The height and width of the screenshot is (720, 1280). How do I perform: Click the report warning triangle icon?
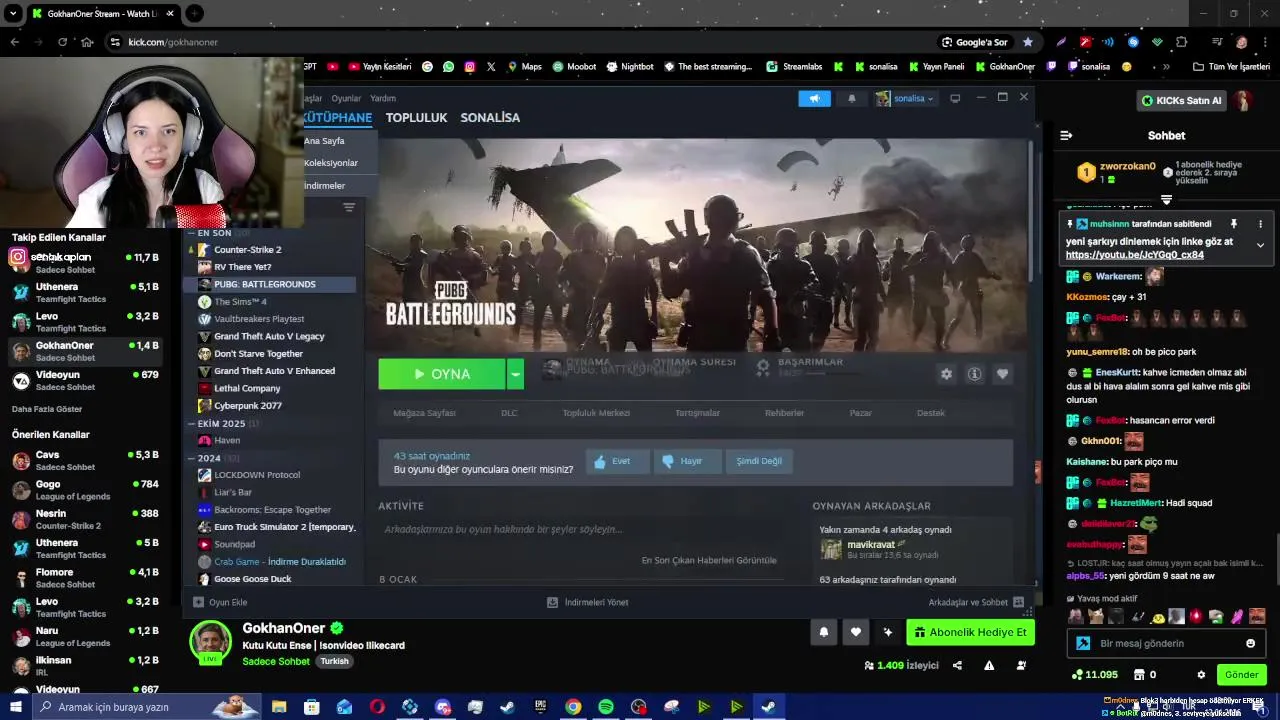coord(989,665)
